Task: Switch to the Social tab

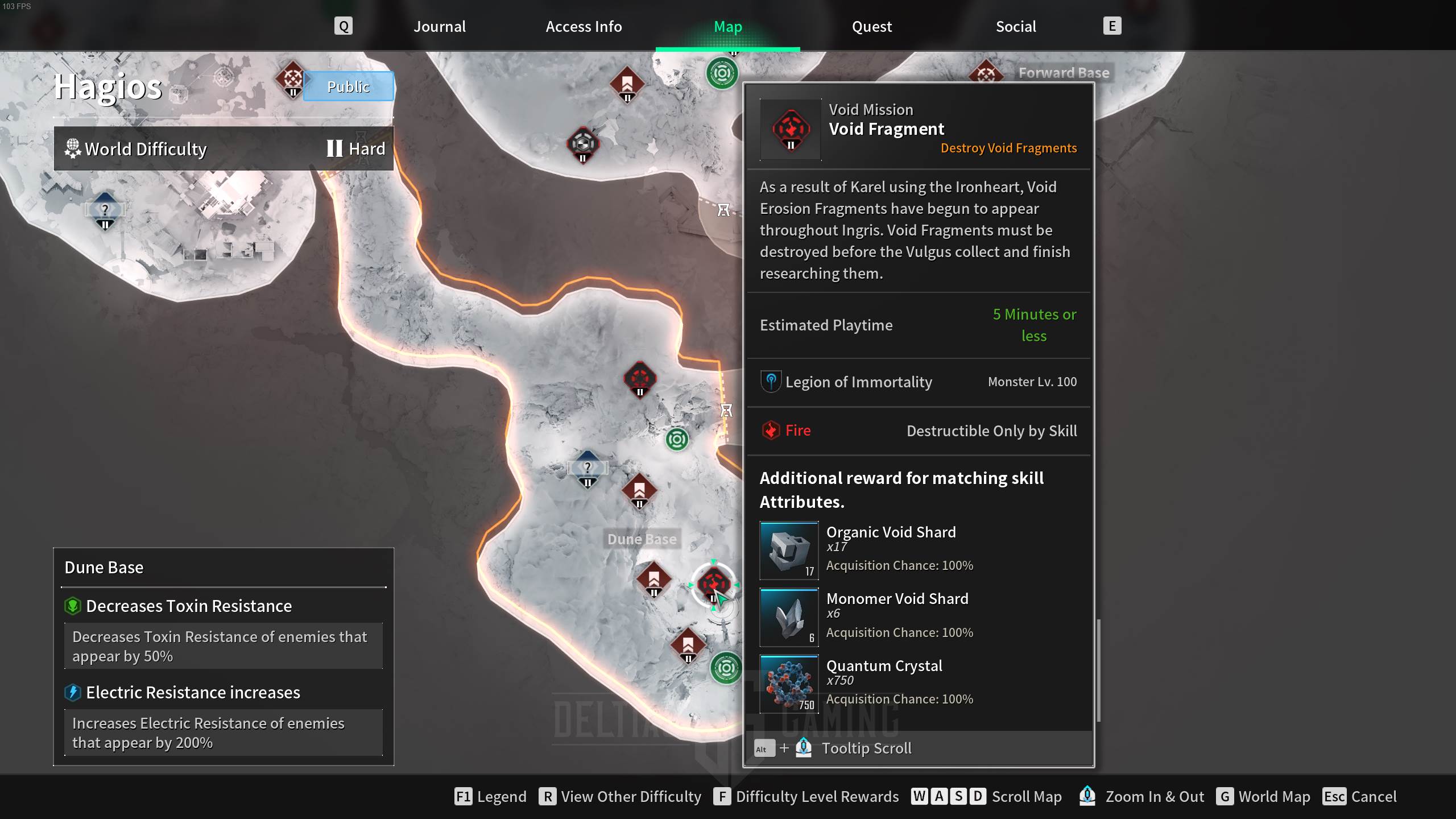Action: tap(1016, 26)
